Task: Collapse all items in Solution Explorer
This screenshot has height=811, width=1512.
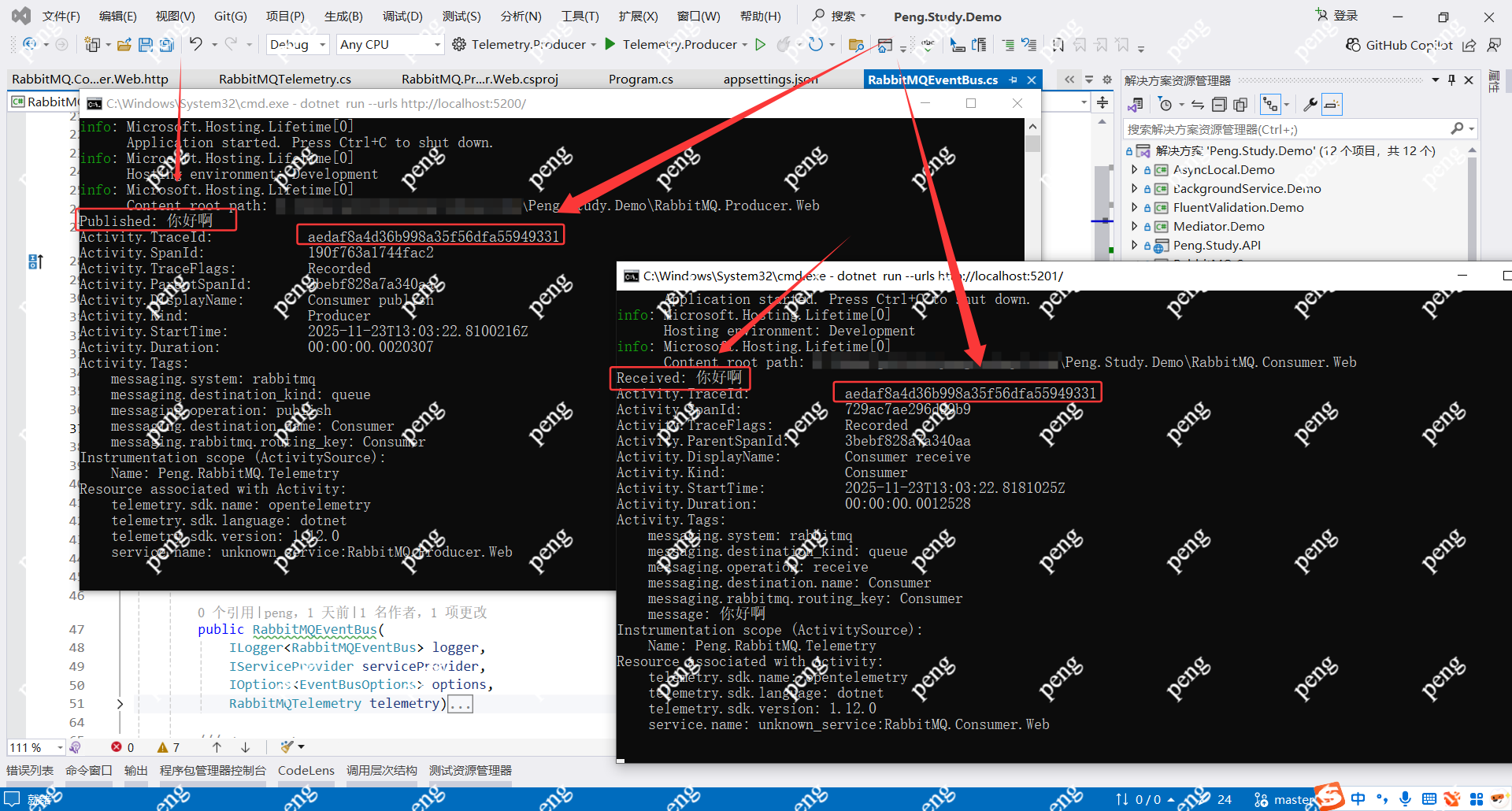Action: [x=1219, y=105]
